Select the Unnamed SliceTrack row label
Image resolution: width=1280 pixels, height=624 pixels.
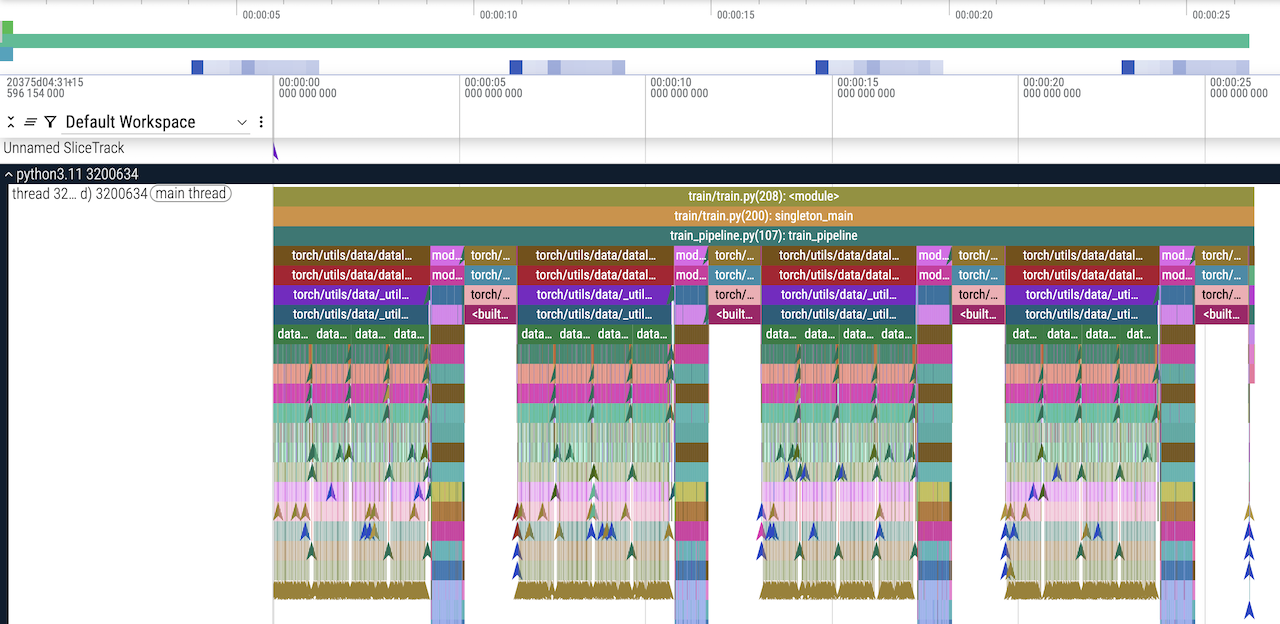(64, 148)
